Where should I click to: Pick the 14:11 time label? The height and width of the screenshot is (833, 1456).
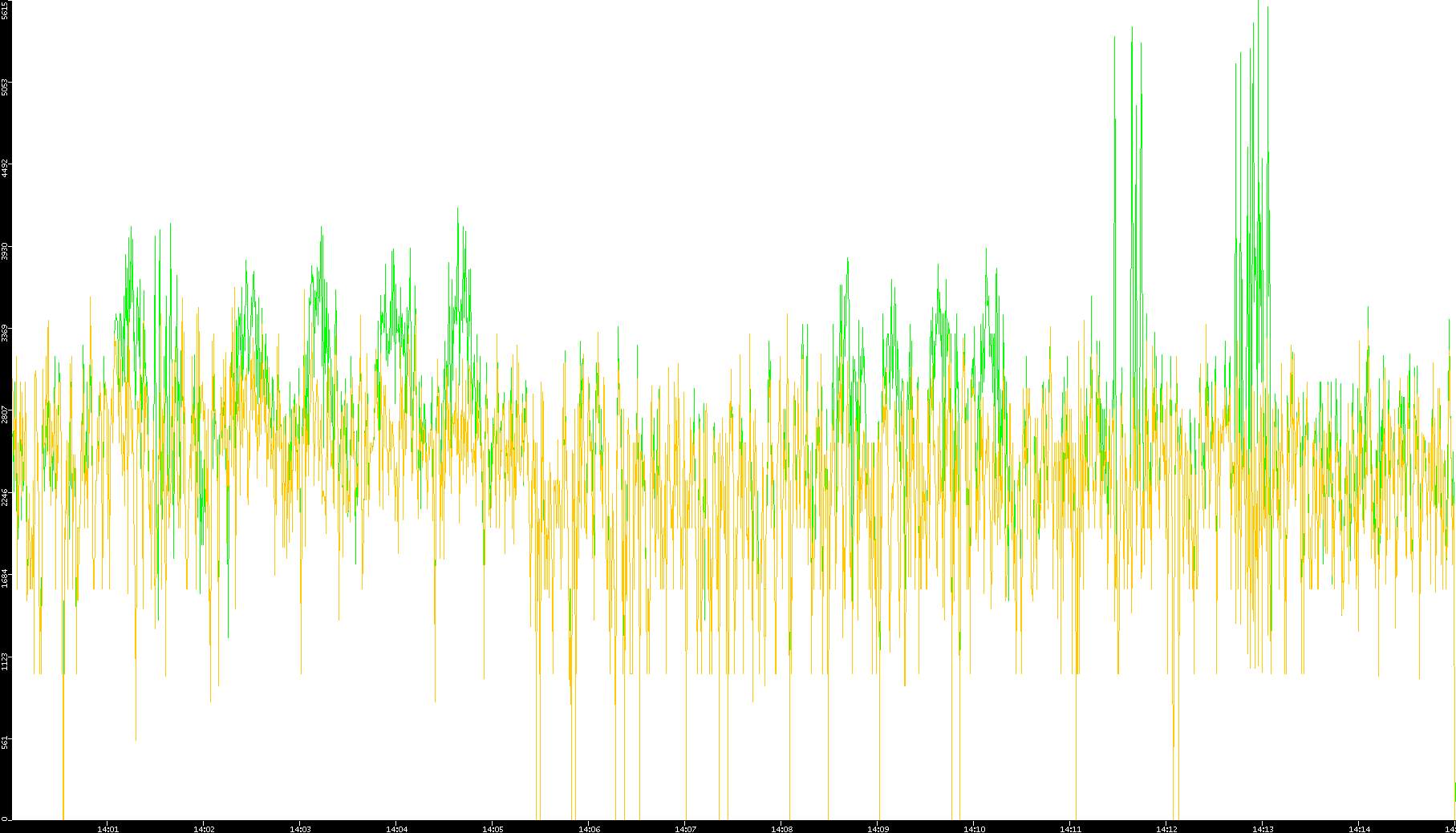[1070, 829]
